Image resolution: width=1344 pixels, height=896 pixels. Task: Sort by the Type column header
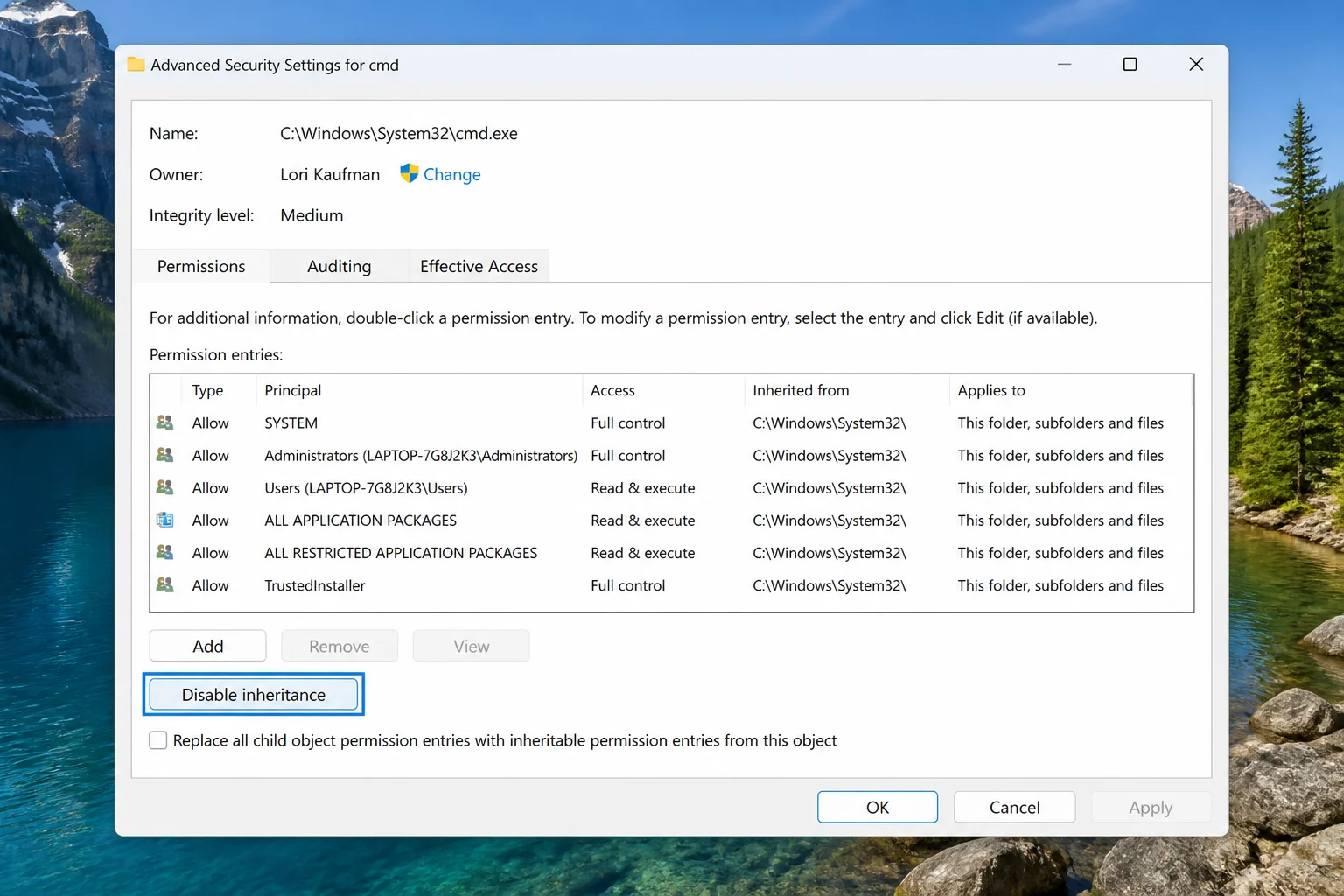point(219,390)
